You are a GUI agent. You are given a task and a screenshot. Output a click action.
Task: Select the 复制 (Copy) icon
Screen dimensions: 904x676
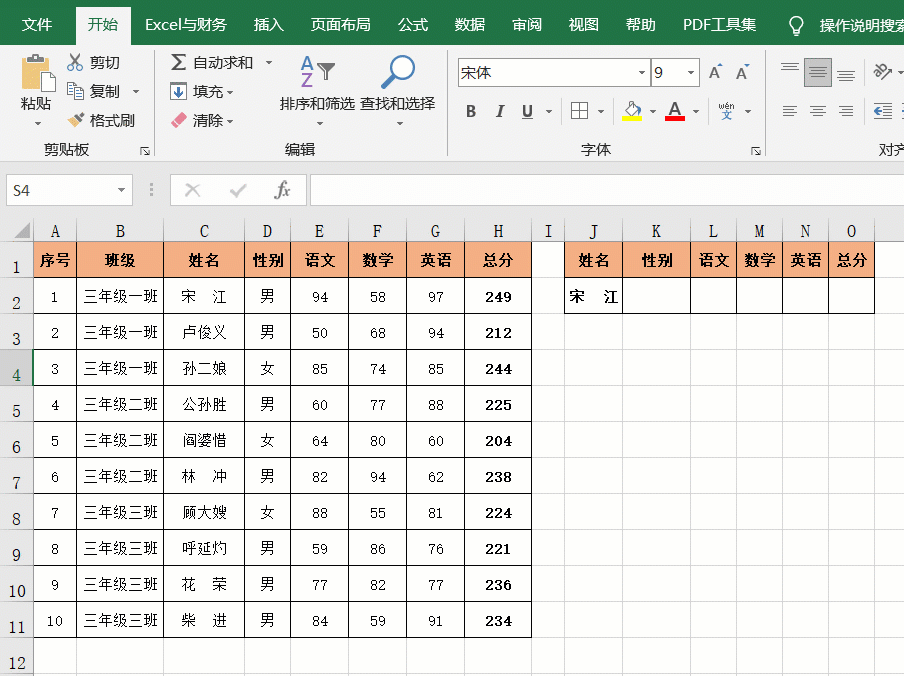pyautogui.click(x=76, y=90)
